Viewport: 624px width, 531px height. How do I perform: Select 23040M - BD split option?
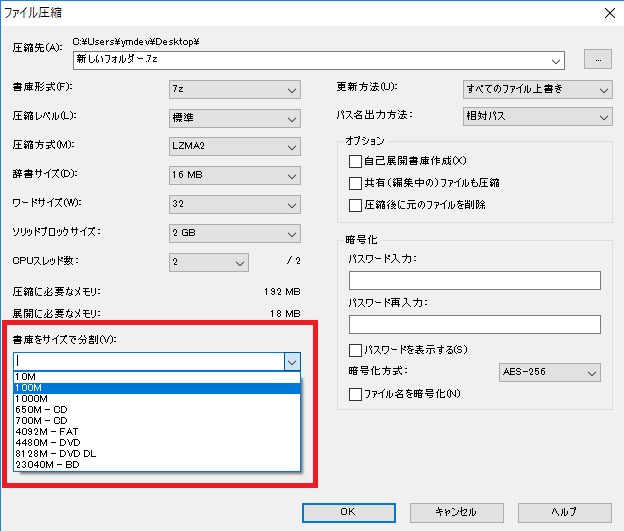(156, 464)
